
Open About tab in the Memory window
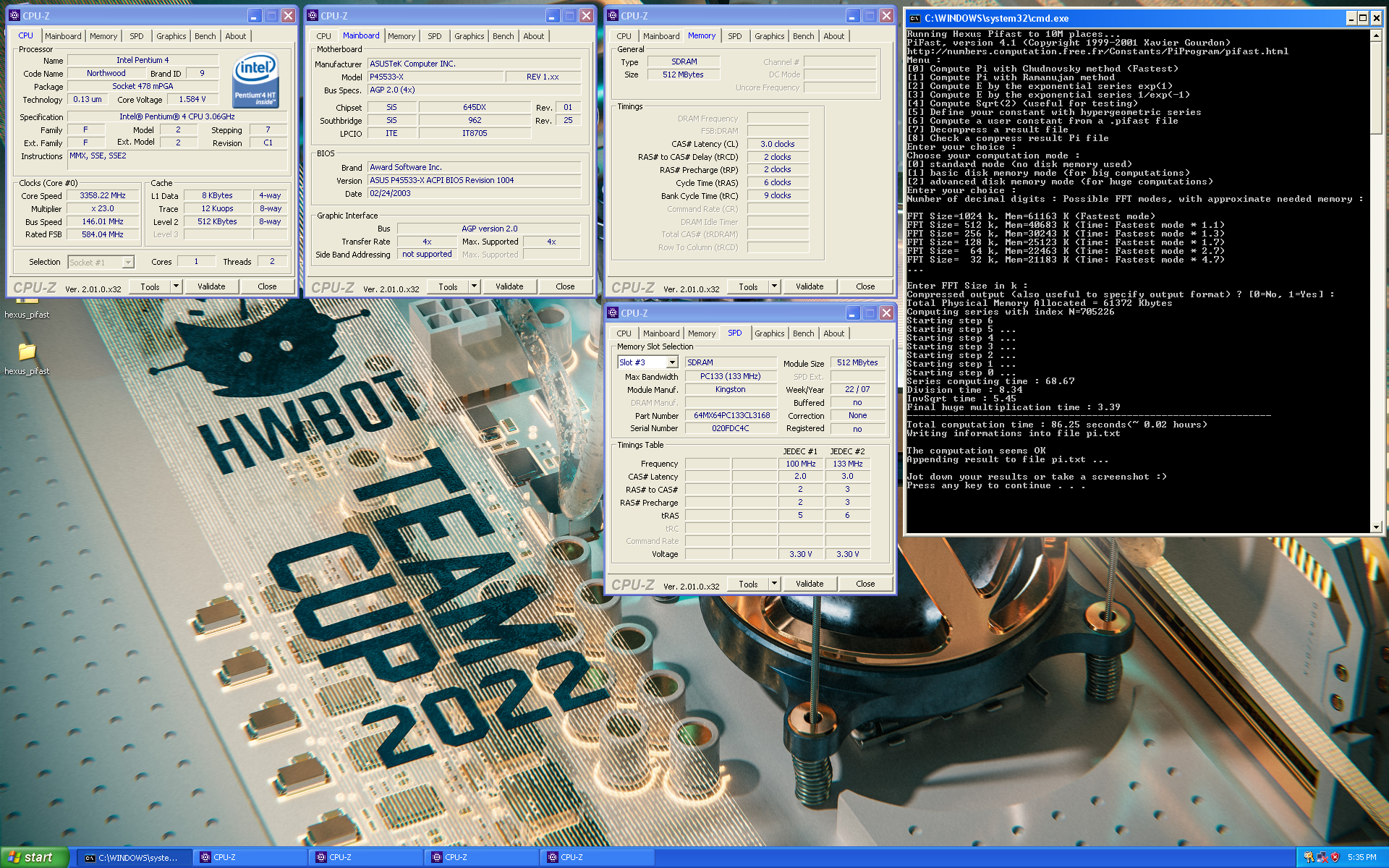(x=833, y=36)
